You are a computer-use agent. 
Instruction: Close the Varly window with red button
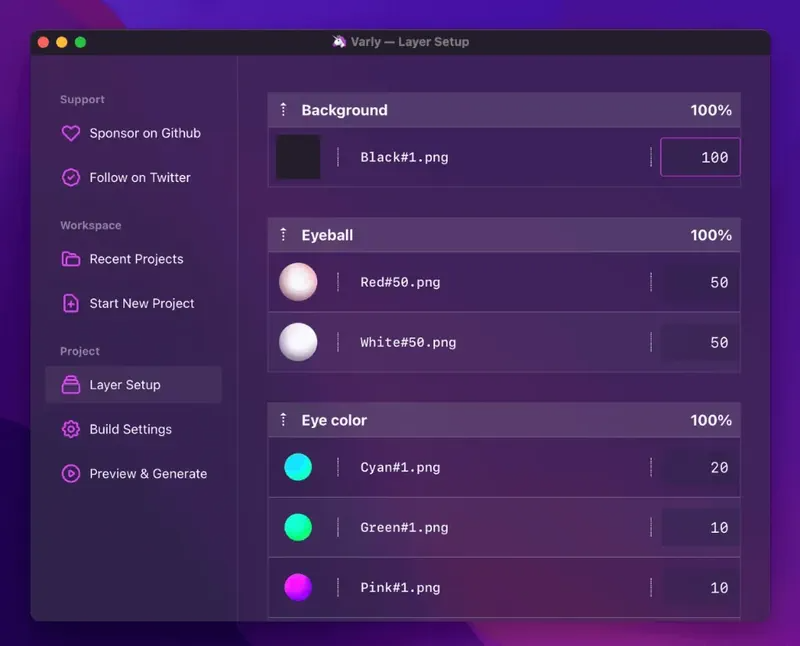click(43, 42)
